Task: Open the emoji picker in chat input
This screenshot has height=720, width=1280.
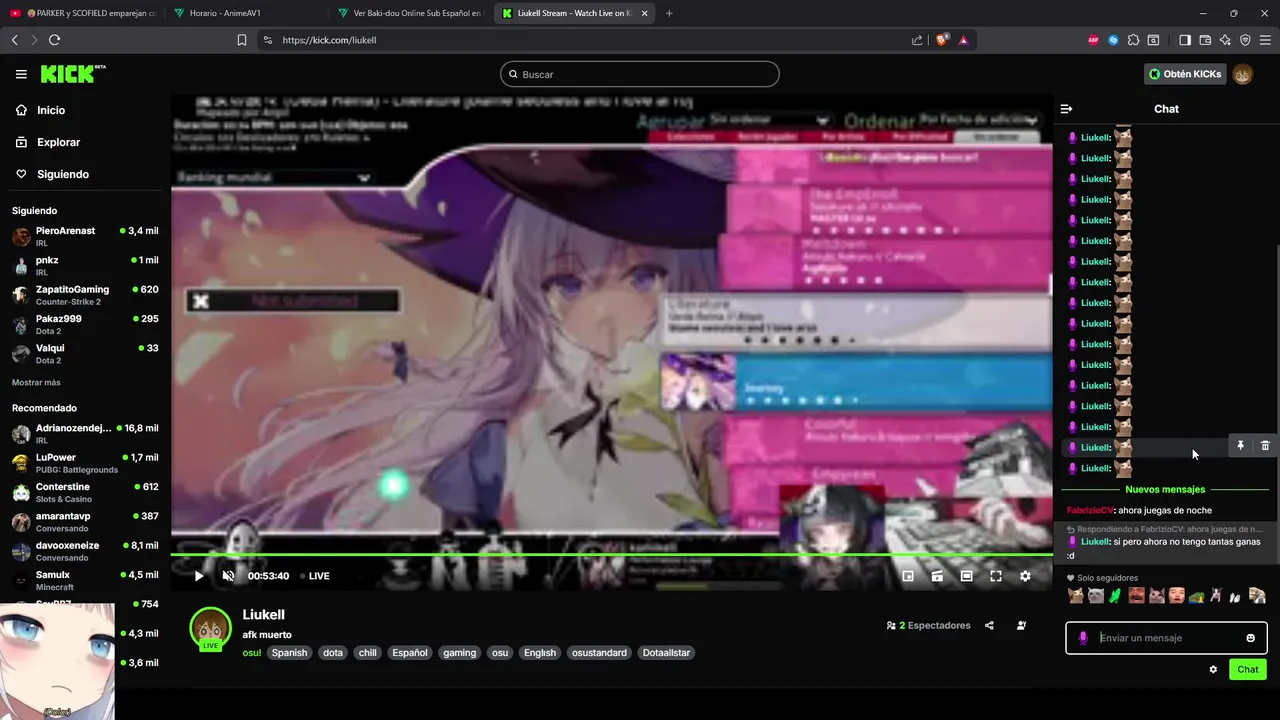Action: 1250,638
